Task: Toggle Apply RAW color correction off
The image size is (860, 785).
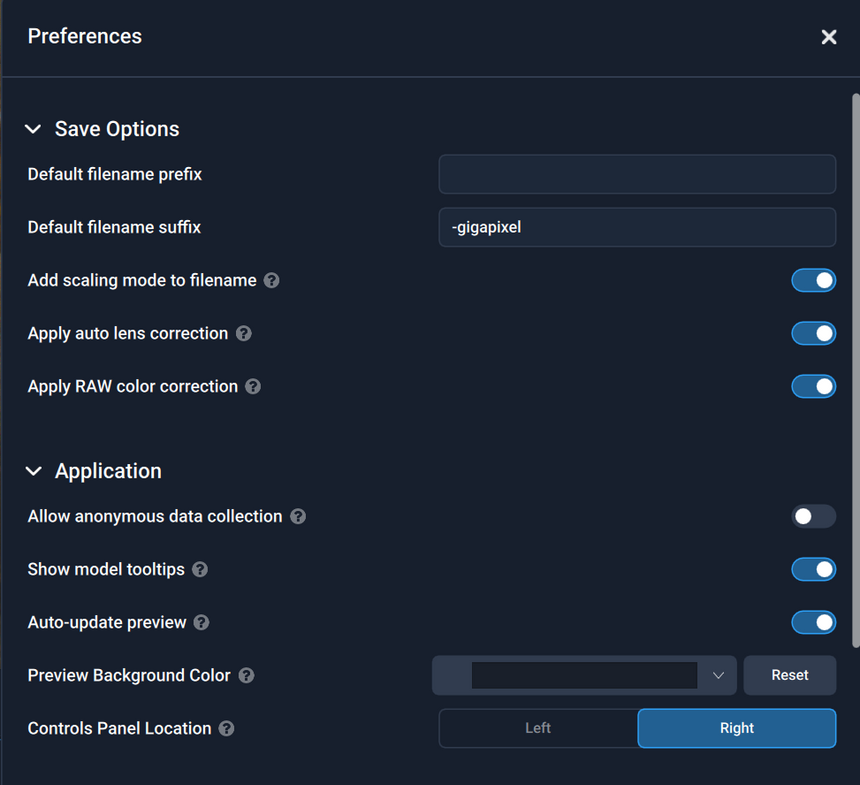Action: (813, 387)
